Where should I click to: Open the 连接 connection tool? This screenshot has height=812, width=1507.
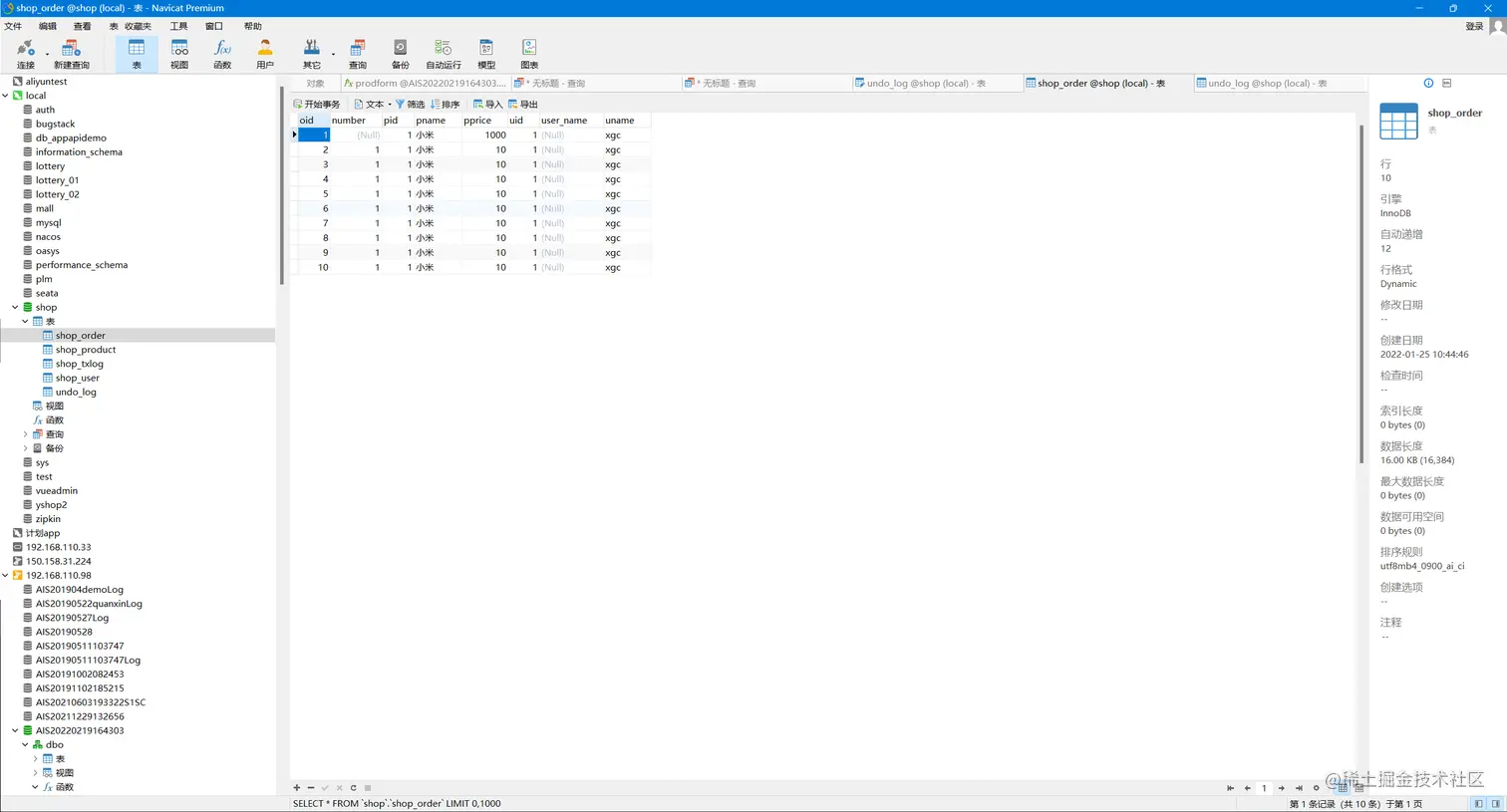(26, 54)
